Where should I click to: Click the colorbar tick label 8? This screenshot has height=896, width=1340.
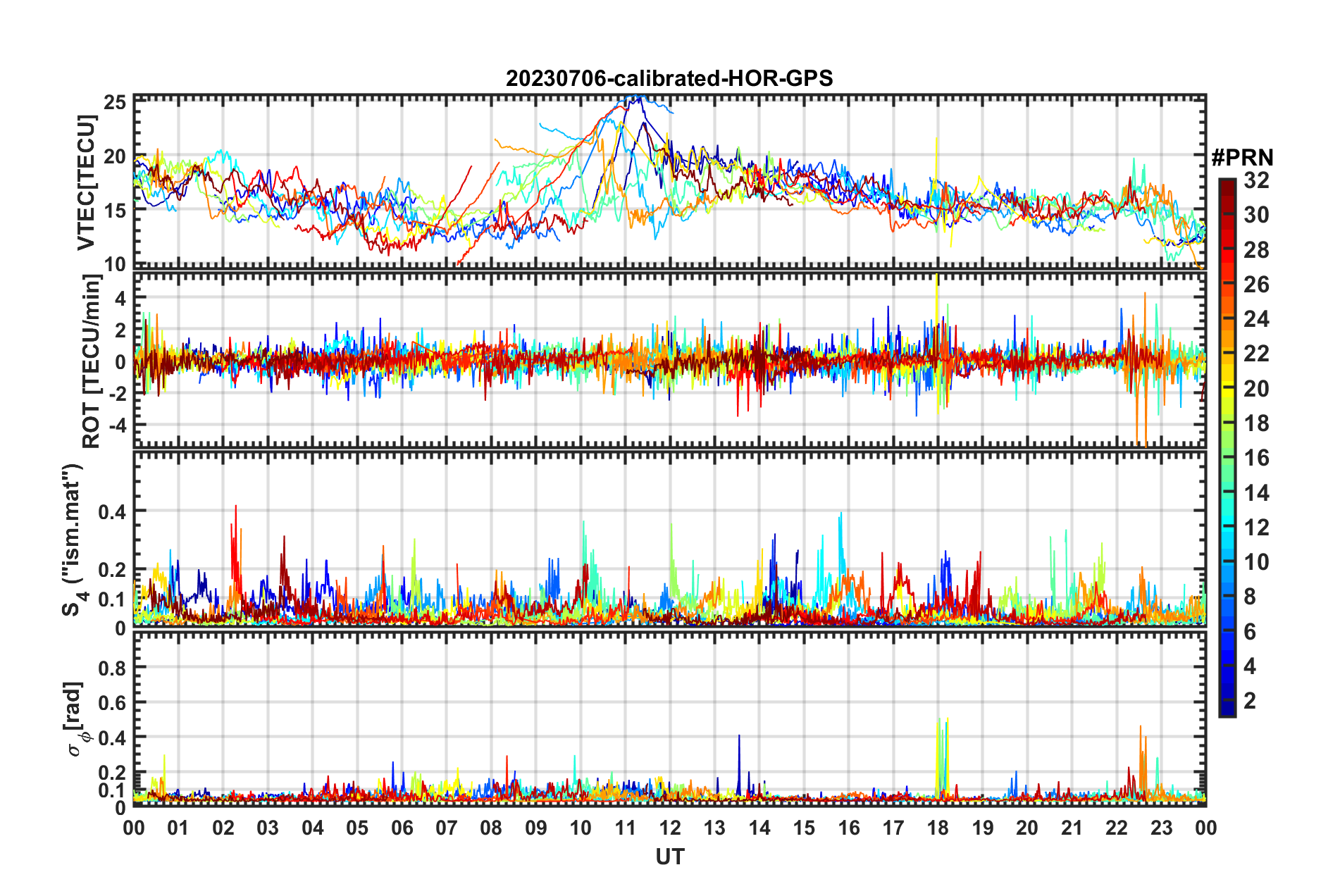(1250, 597)
